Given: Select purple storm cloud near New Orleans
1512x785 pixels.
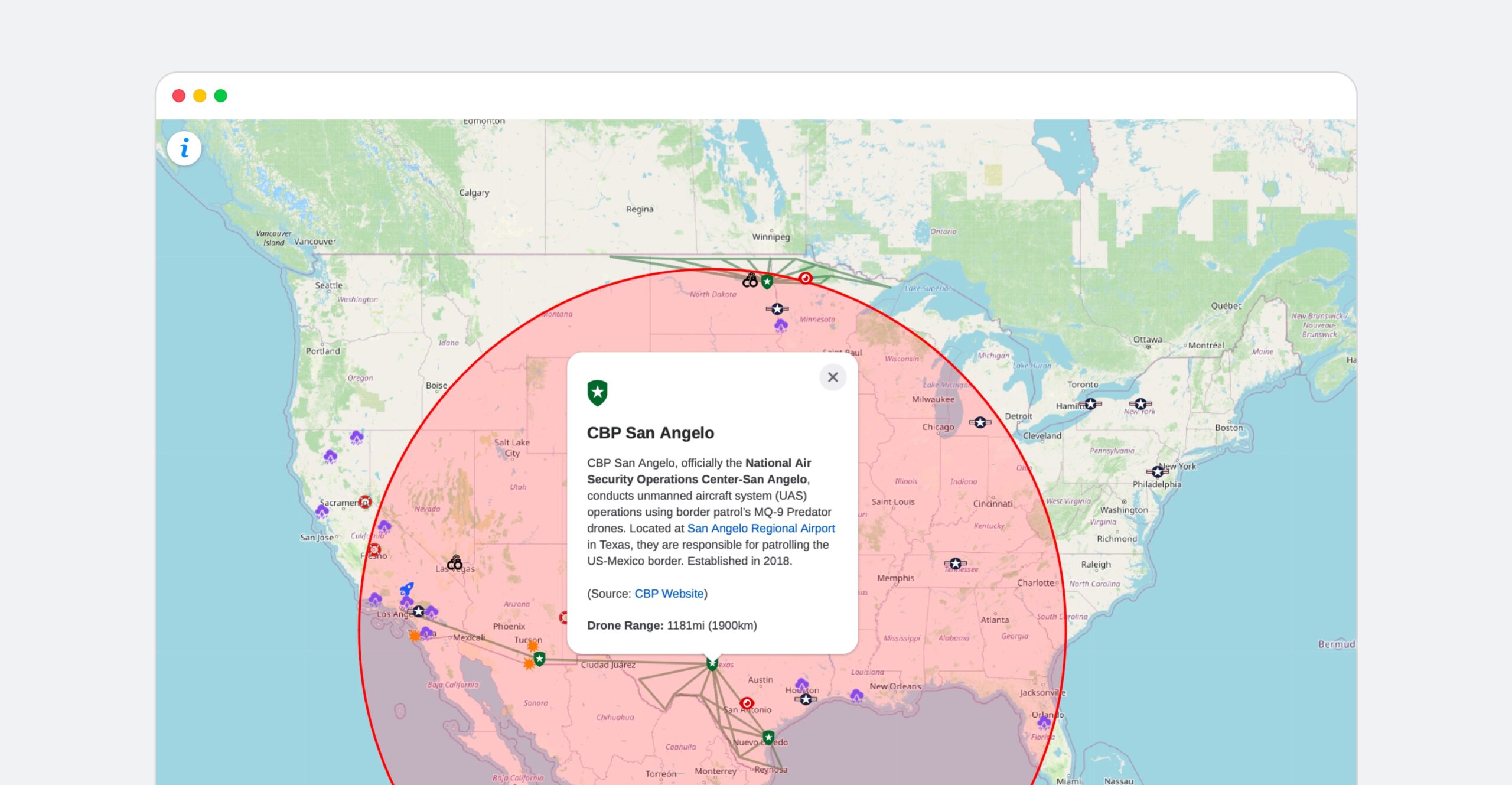Looking at the screenshot, I should coord(856,695).
